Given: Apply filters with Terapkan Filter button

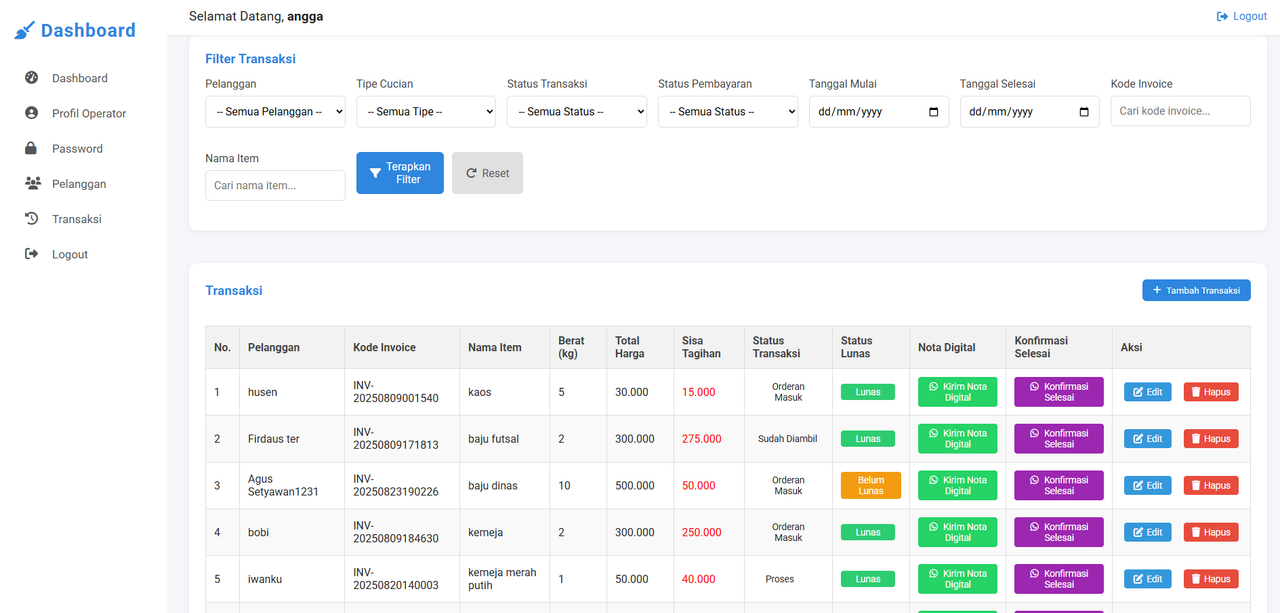Looking at the screenshot, I should click(x=400, y=173).
